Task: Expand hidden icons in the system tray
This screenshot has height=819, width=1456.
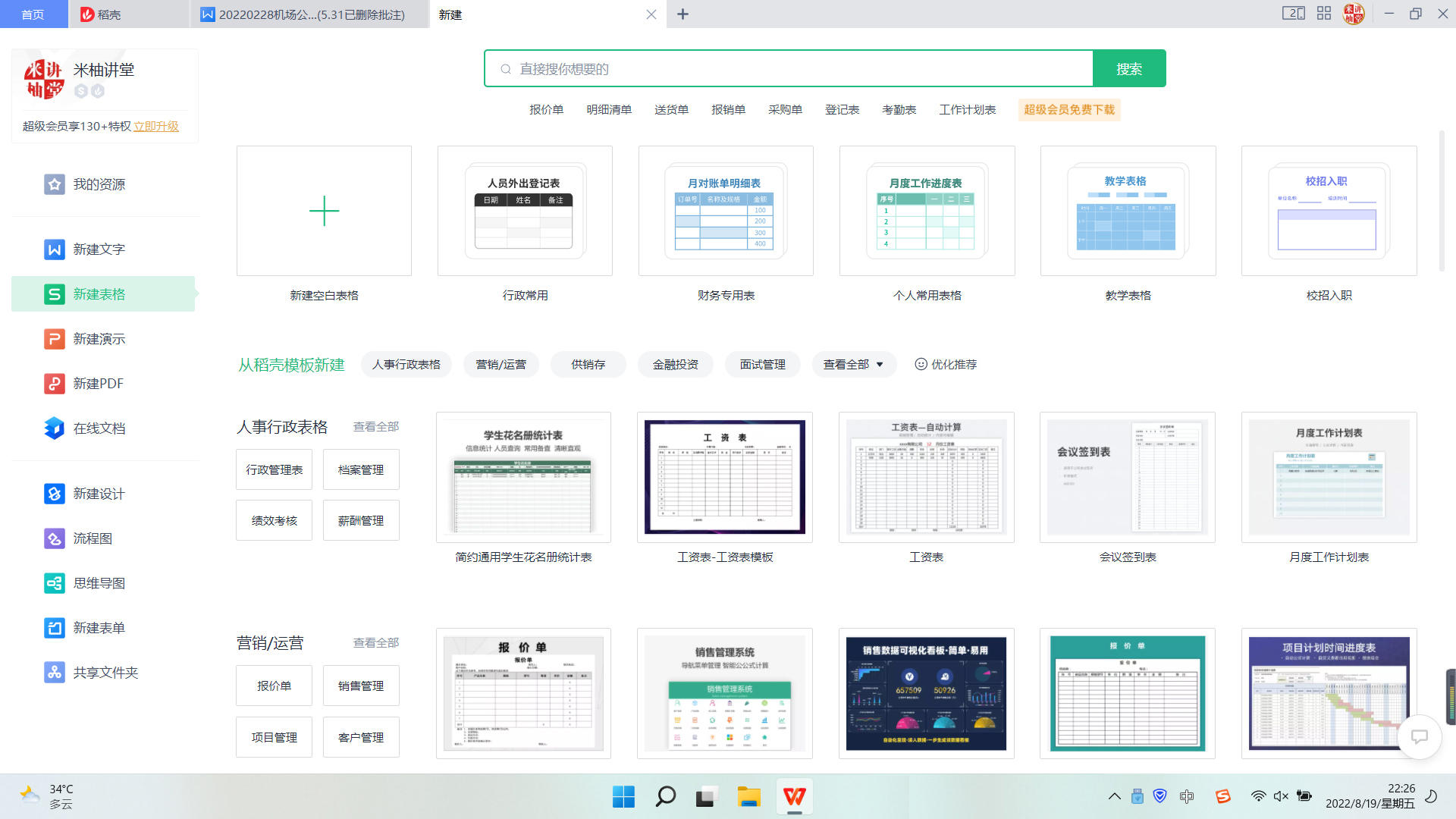Action: 1114,796
